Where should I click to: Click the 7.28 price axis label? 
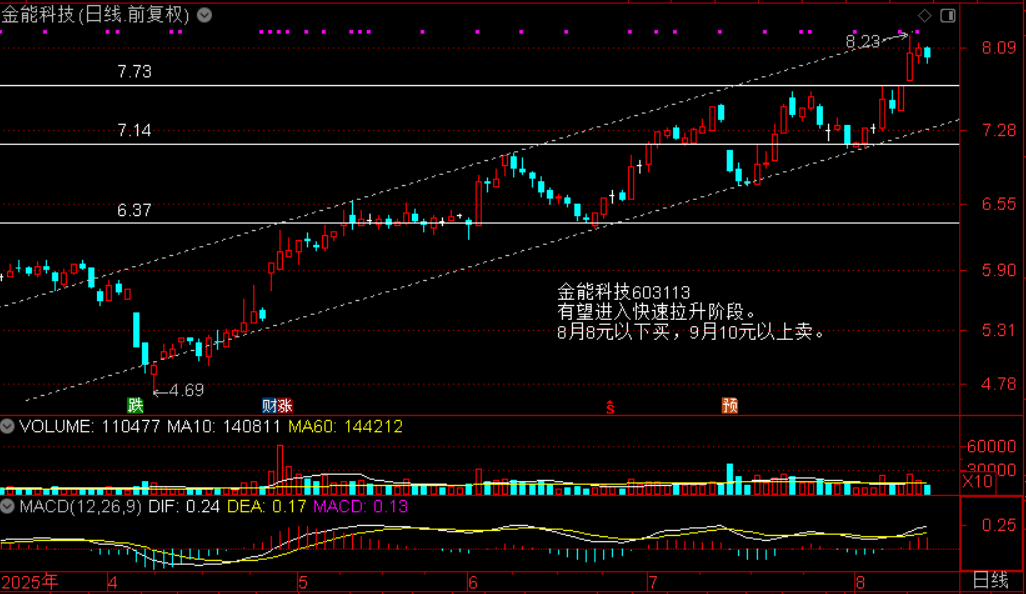(999, 130)
